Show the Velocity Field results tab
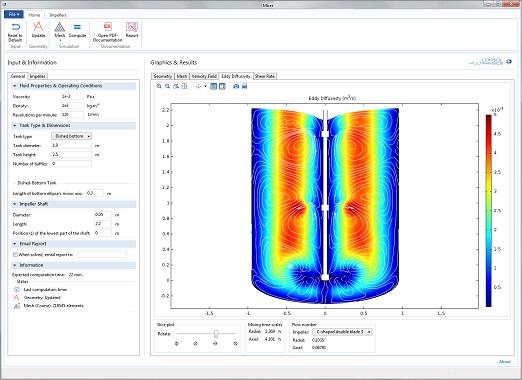This screenshot has width=522, height=380. coord(204,76)
